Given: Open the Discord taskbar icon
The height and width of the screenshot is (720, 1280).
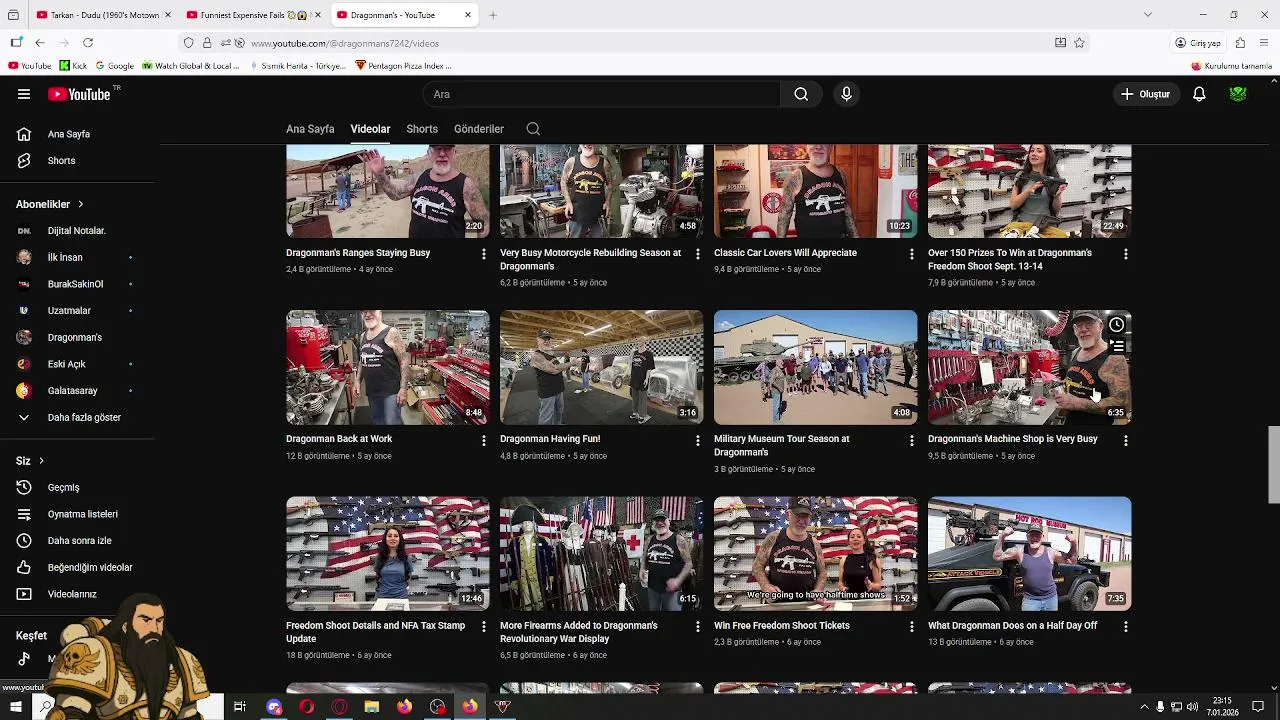Looking at the screenshot, I should pyautogui.click(x=274, y=707).
